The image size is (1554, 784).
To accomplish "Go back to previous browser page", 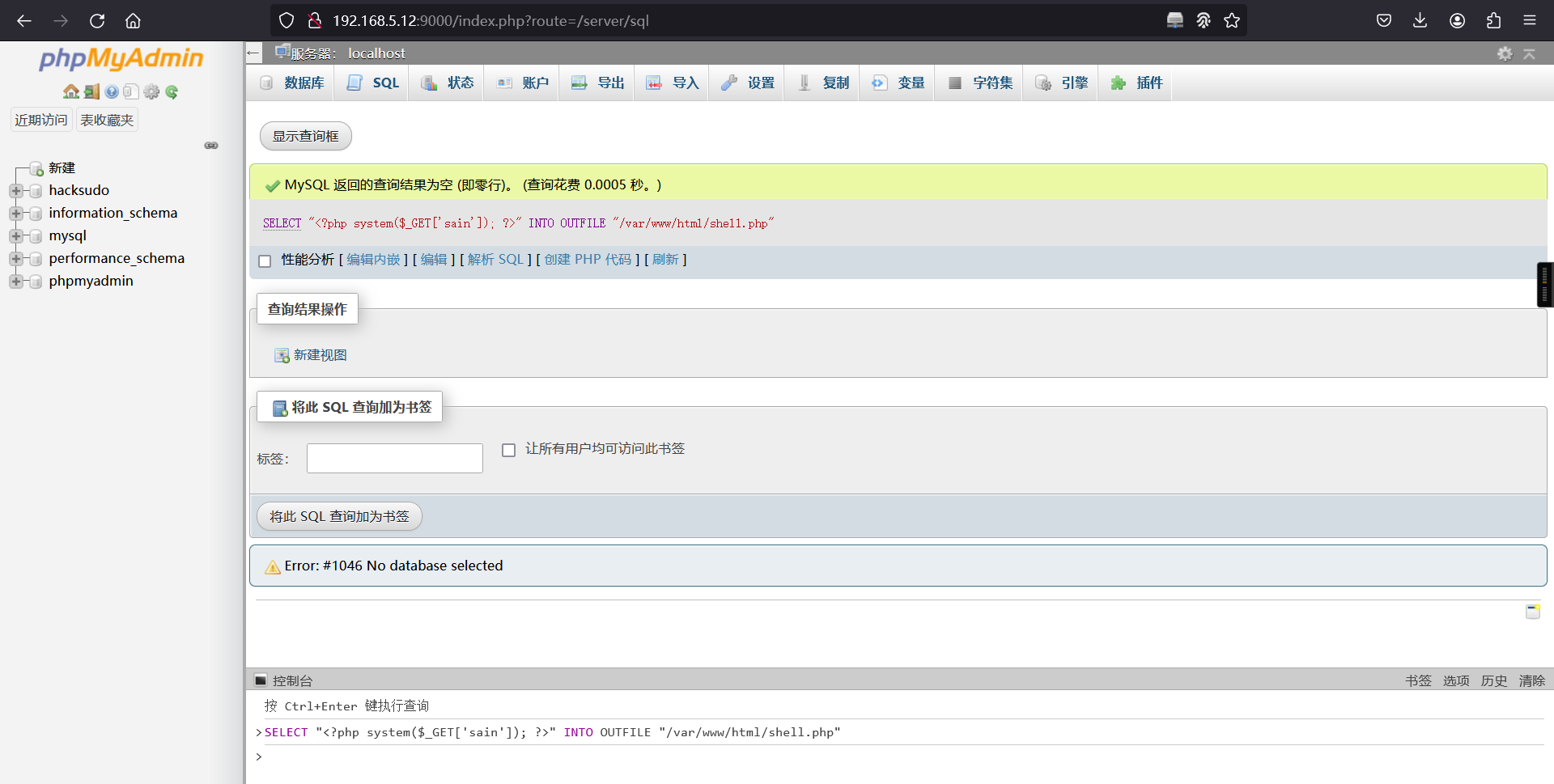I will (24, 20).
